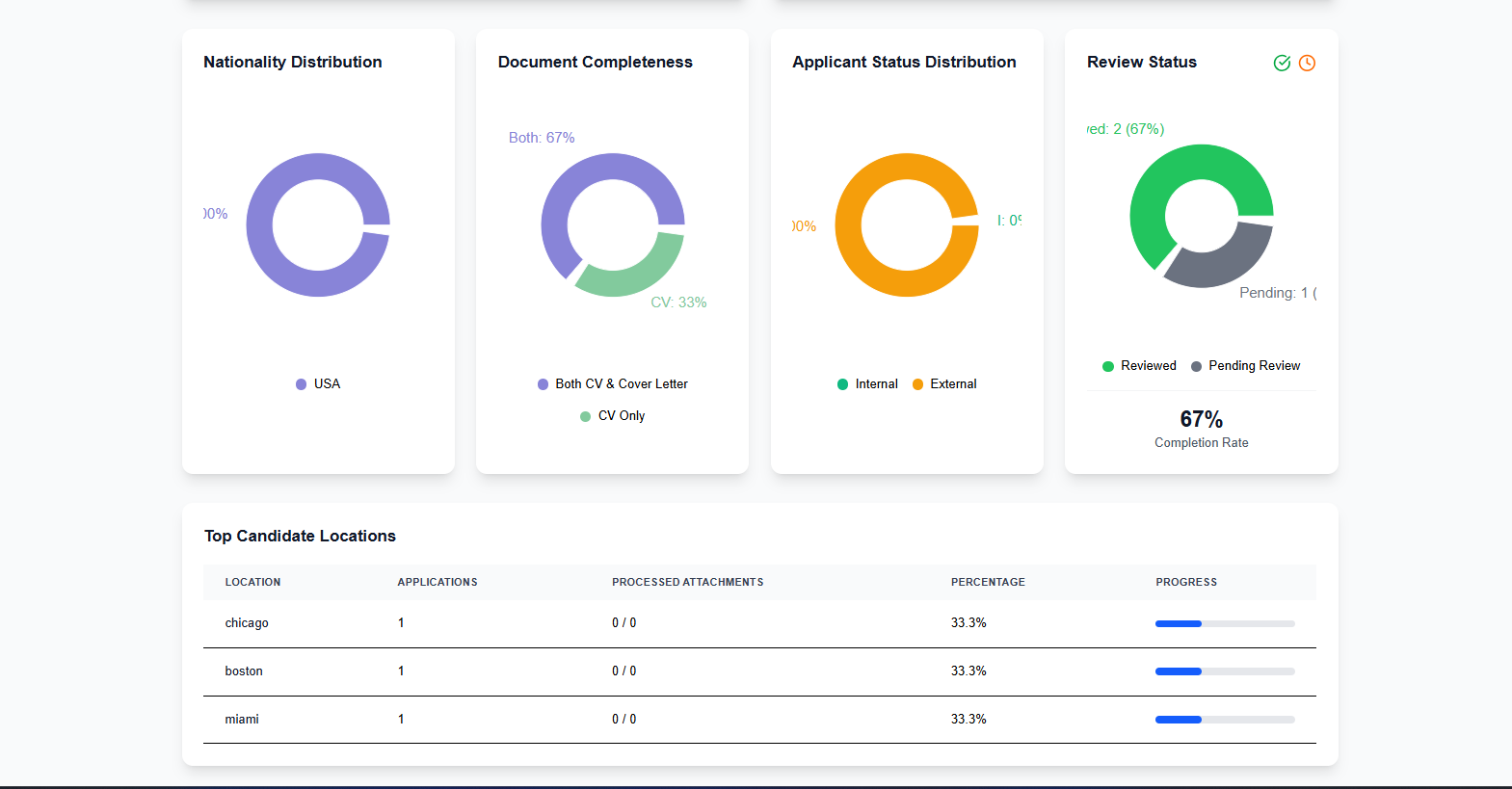Viewport: 1512px width, 789px height.
Task: Click the 67% Completion Rate figure
Action: 1201,419
